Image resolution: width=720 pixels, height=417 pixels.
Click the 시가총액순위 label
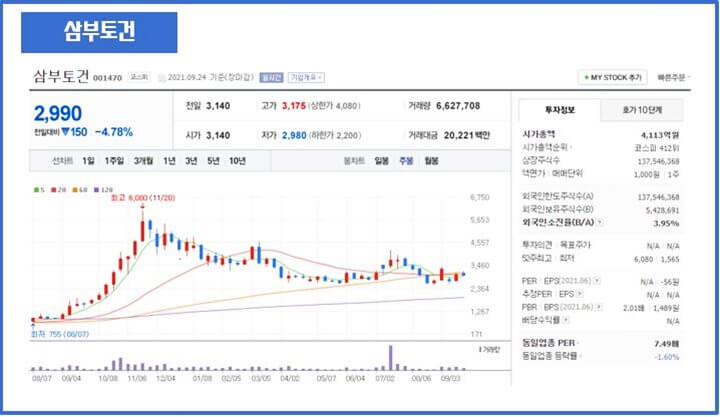[x=545, y=147]
